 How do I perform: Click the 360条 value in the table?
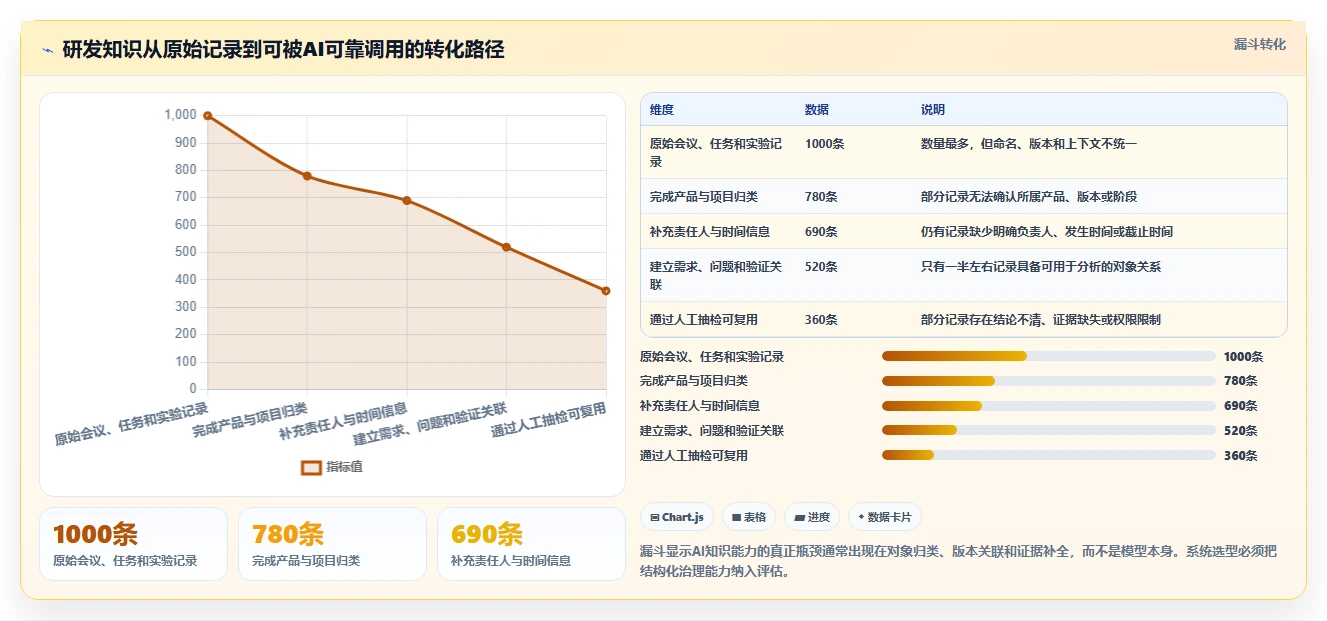822,320
